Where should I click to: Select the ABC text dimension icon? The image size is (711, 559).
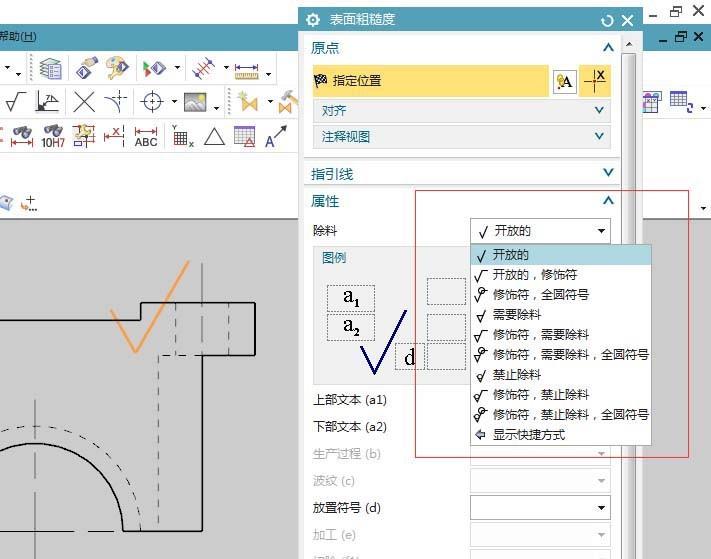[146, 136]
